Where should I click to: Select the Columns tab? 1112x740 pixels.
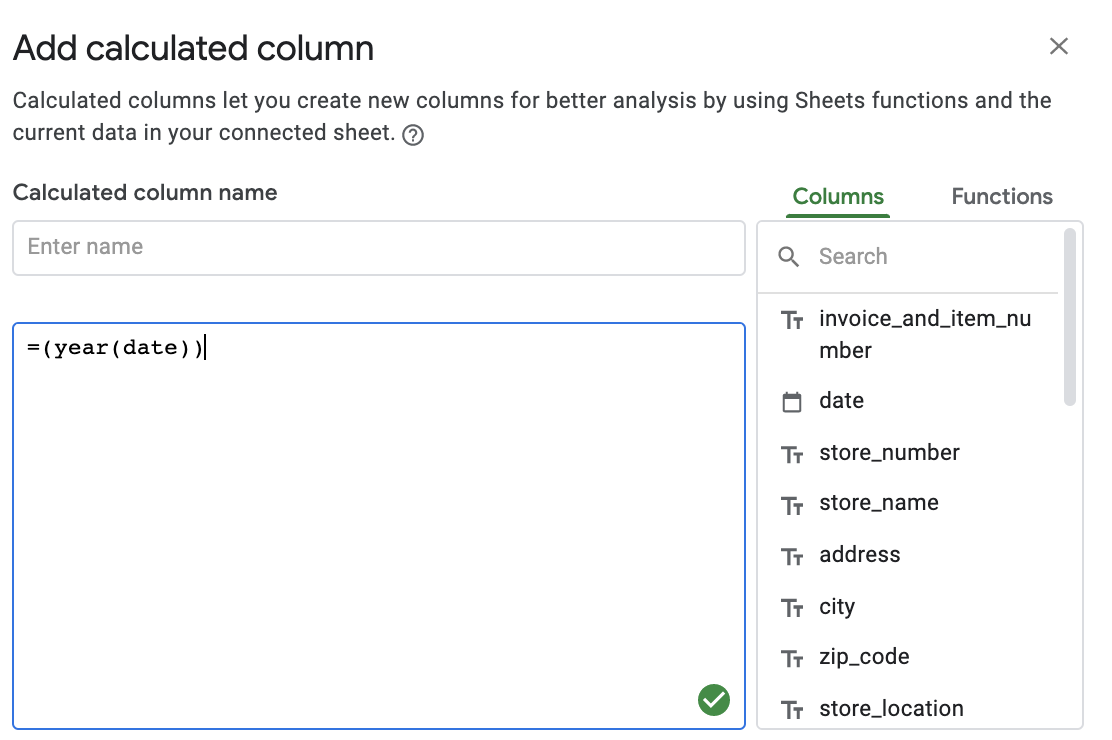838,197
